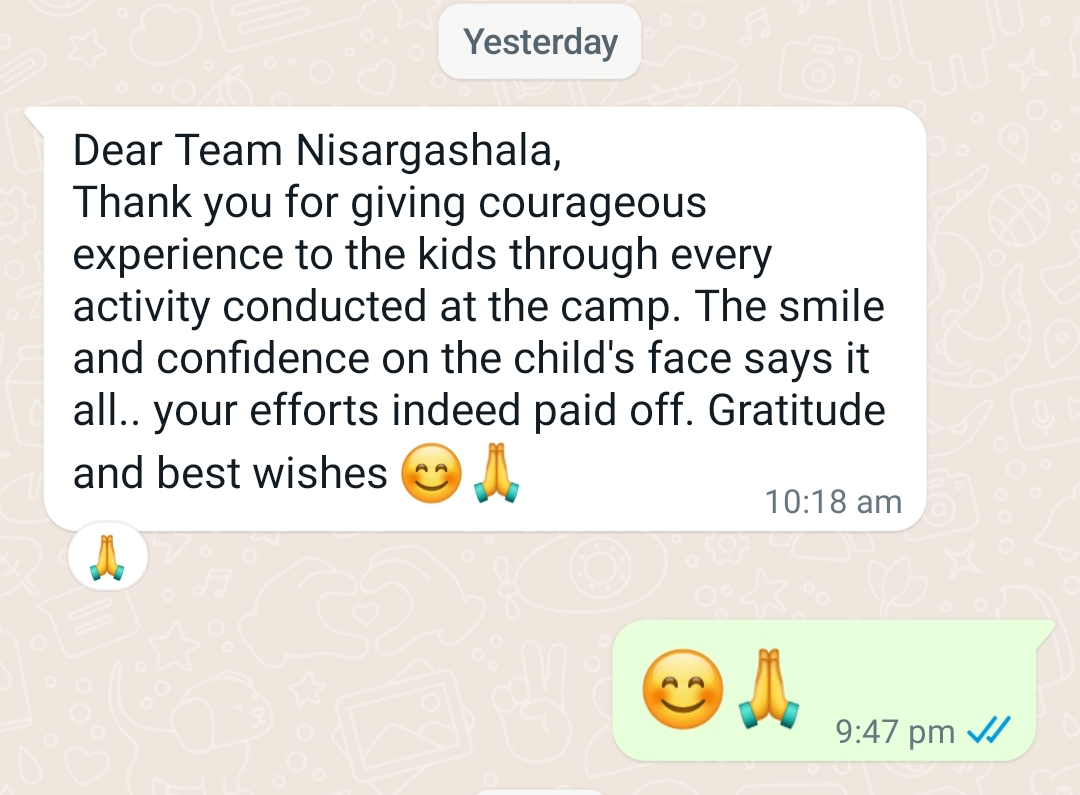Tap the folded hands reaction below the message
This screenshot has width=1080, height=795.
108,557
